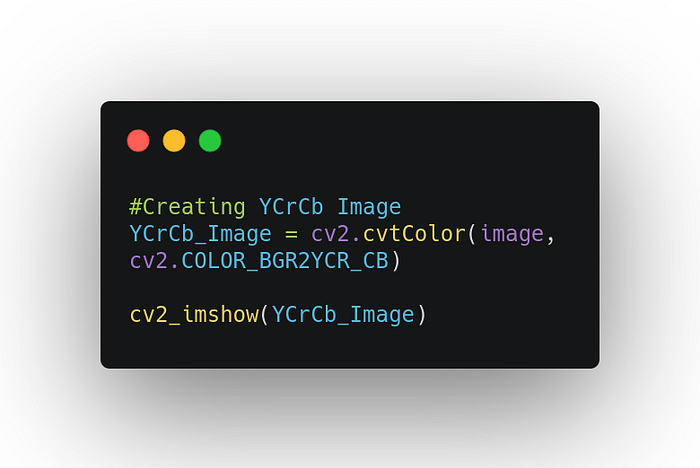
Task: Click the 'cvtColor' function name
Action: (x=414, y=234)
